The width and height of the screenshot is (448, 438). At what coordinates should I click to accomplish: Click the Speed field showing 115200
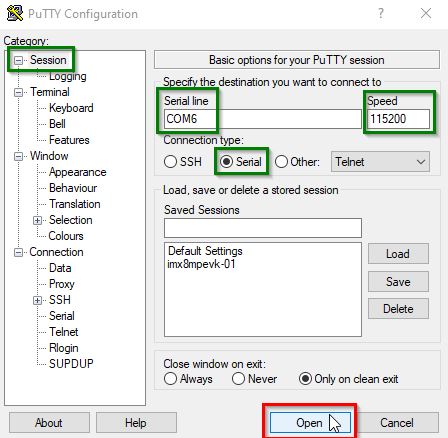tap(398, 119)
